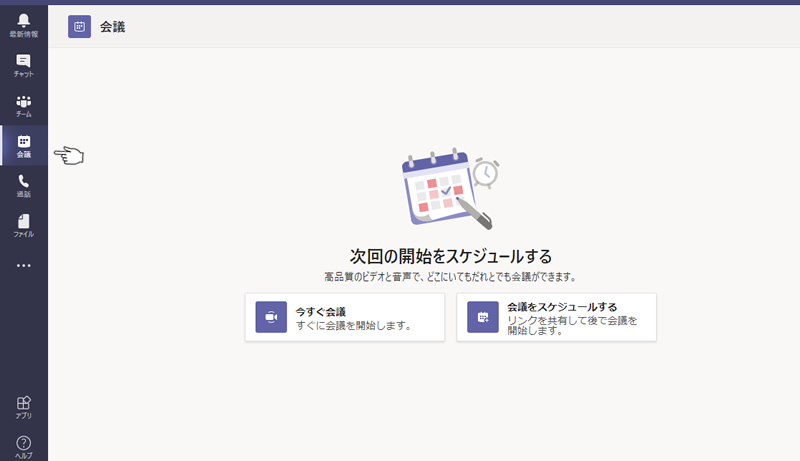Select the 会議 calendar sidebar item
Image resolution: width=800 pixels, height=461 pixels.
23,145
